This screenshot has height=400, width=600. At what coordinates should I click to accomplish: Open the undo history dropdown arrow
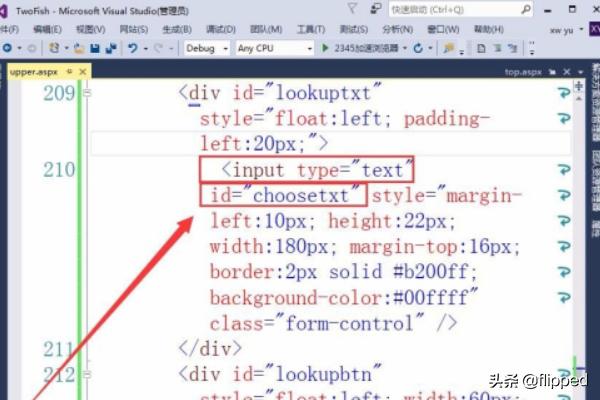(145, 49)
